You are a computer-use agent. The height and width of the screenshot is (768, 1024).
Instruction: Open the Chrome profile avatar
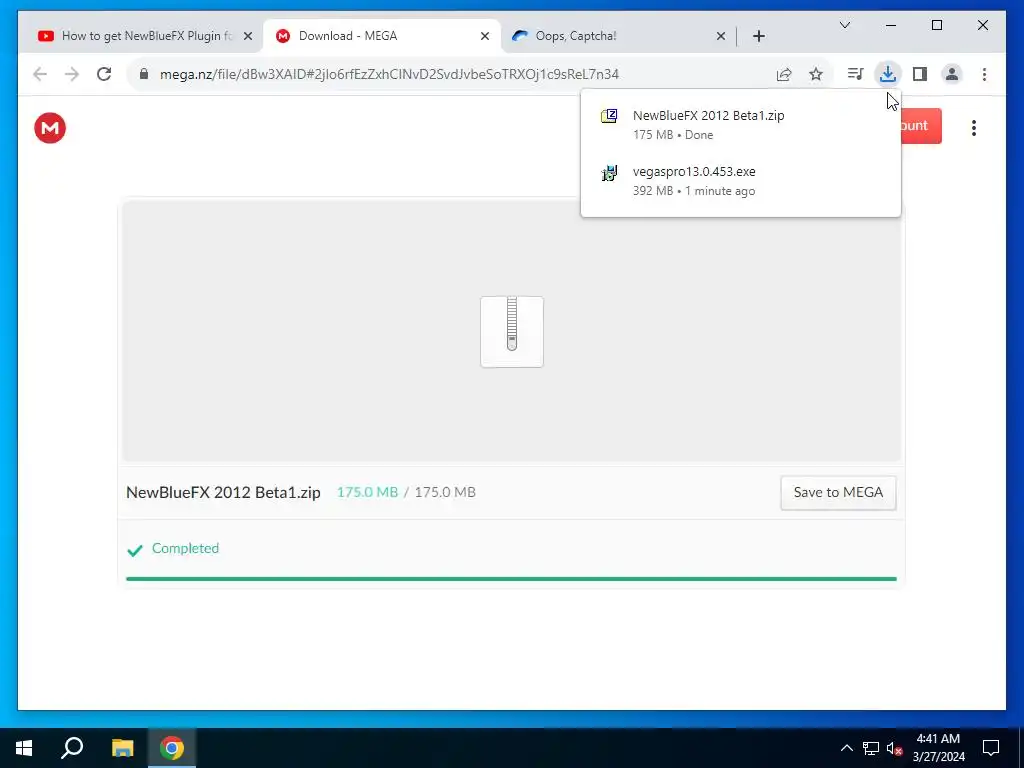click(952, 74)
